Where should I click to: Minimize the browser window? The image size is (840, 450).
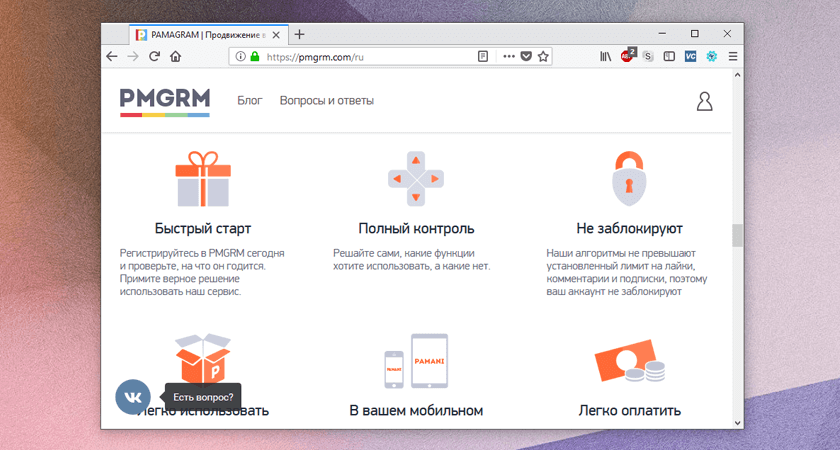662,34
